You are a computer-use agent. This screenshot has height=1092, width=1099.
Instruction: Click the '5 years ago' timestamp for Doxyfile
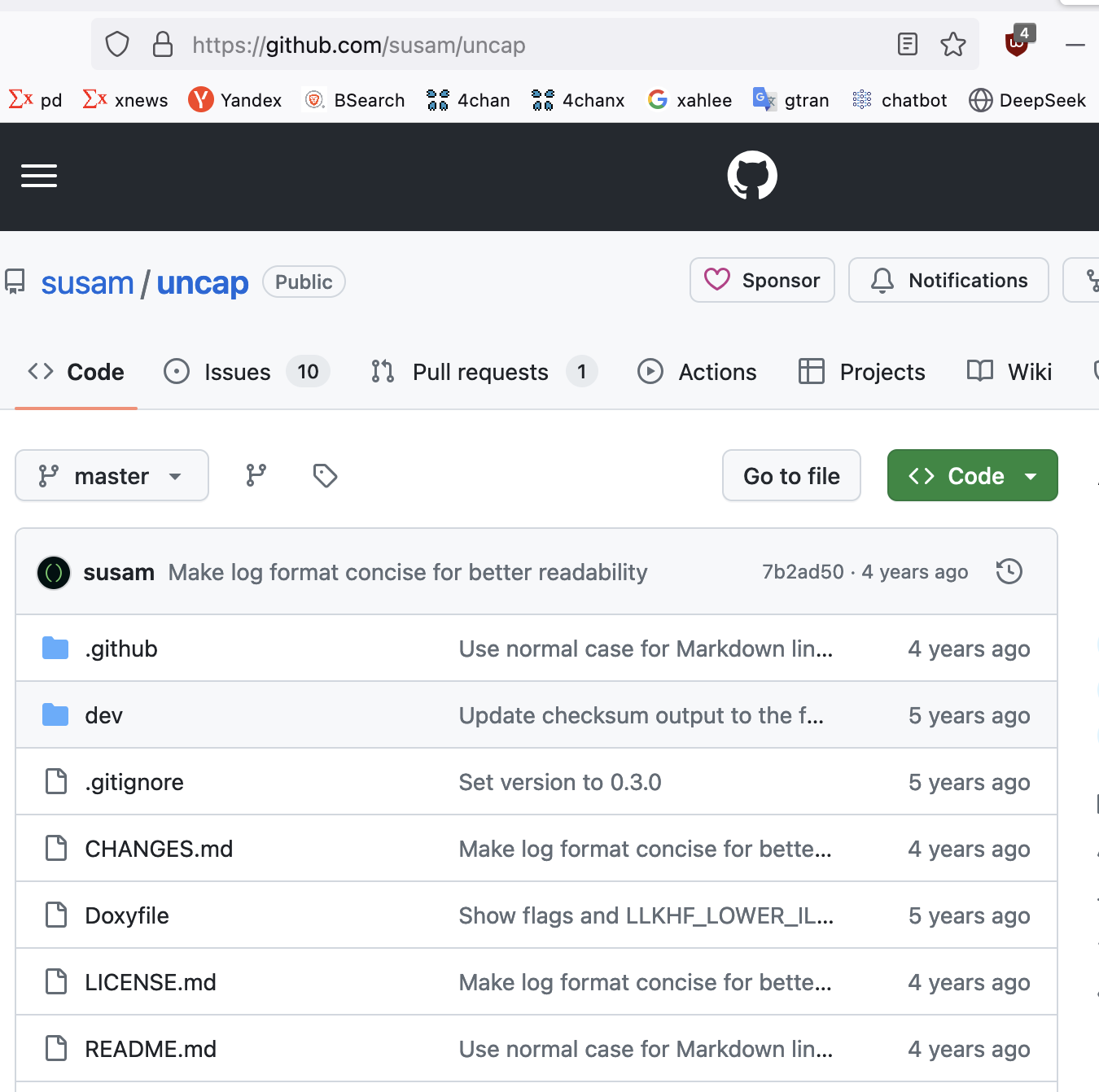click(x=969, y=915)
